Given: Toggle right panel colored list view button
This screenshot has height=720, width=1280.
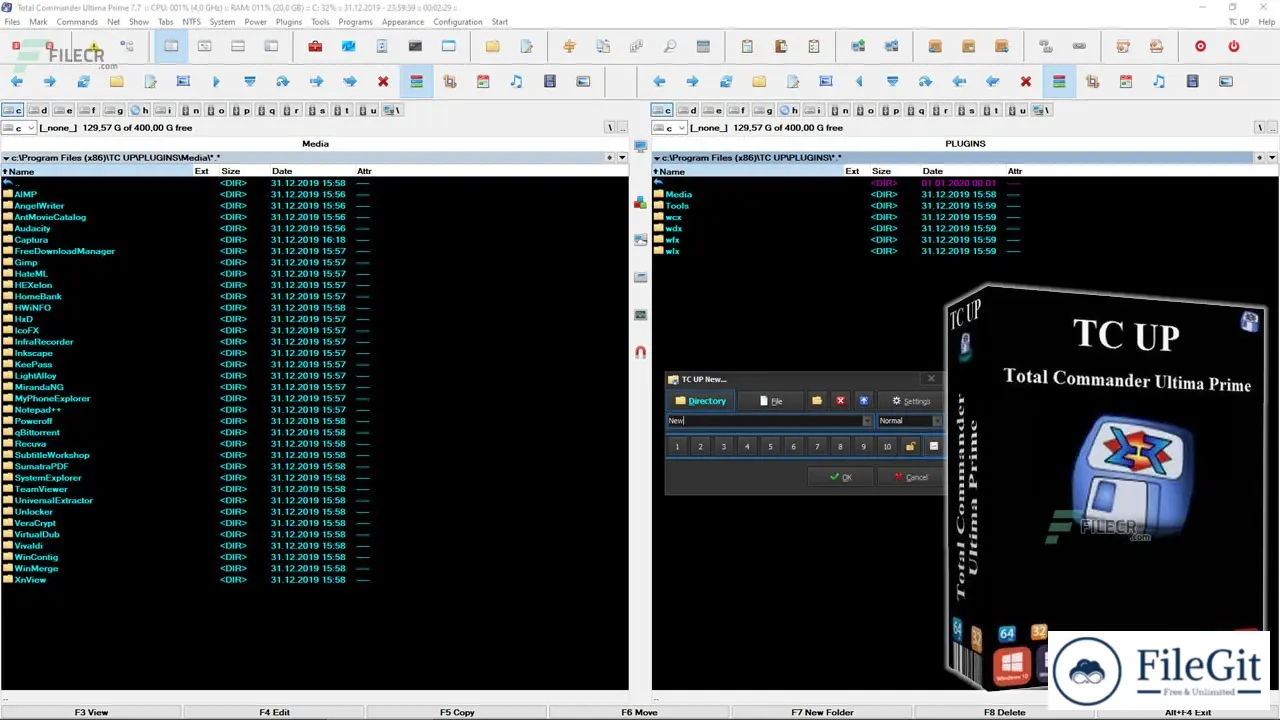Looking at the screenshot, I should (x=1058, y=81).
